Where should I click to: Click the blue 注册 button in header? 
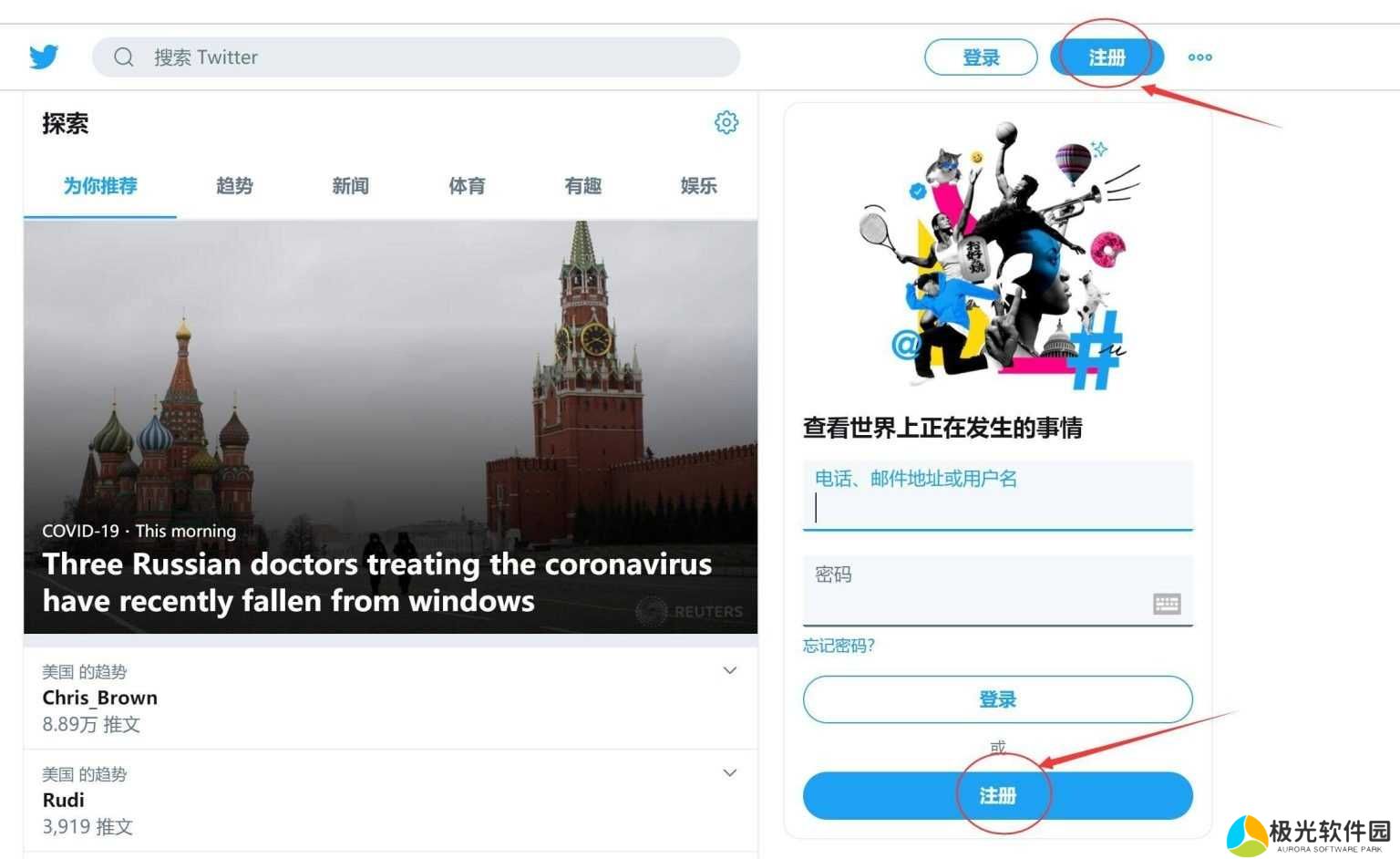click(1107, 57)
